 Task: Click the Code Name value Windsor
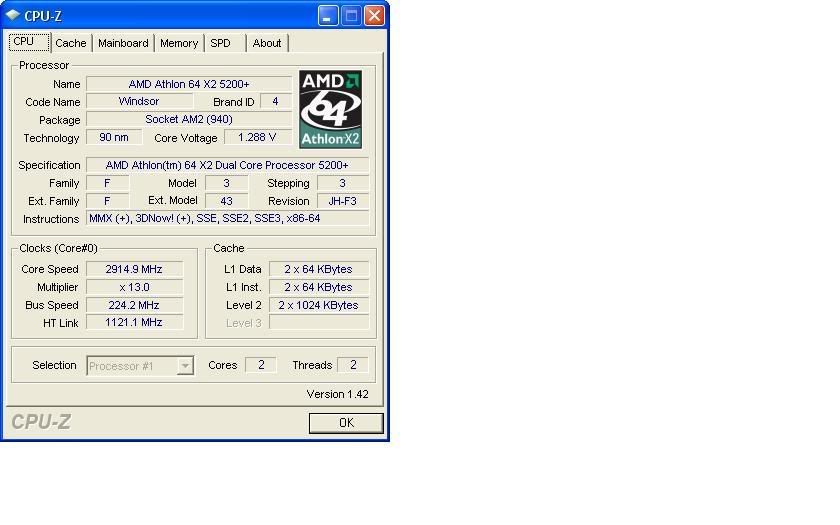(x=139, y=101)
